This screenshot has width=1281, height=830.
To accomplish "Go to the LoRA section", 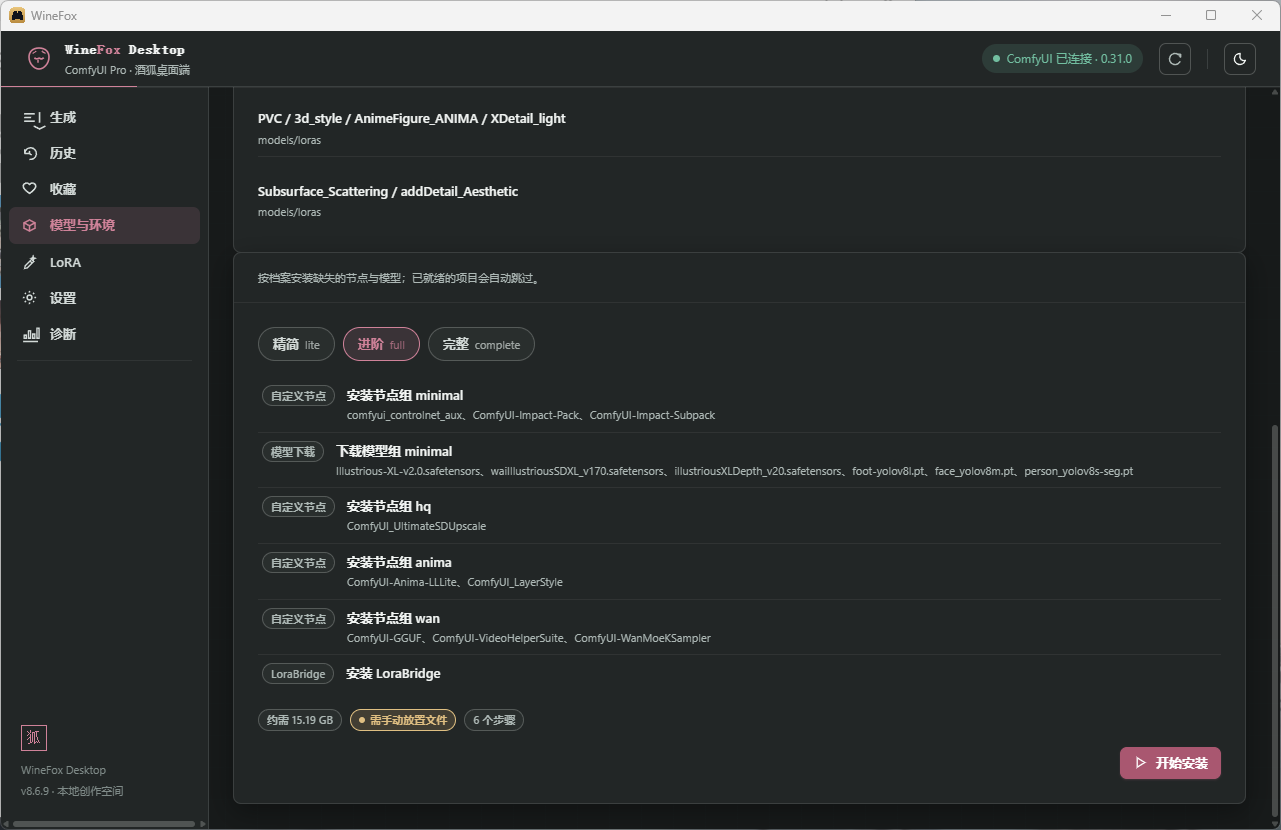I will [x=104, y=262].
